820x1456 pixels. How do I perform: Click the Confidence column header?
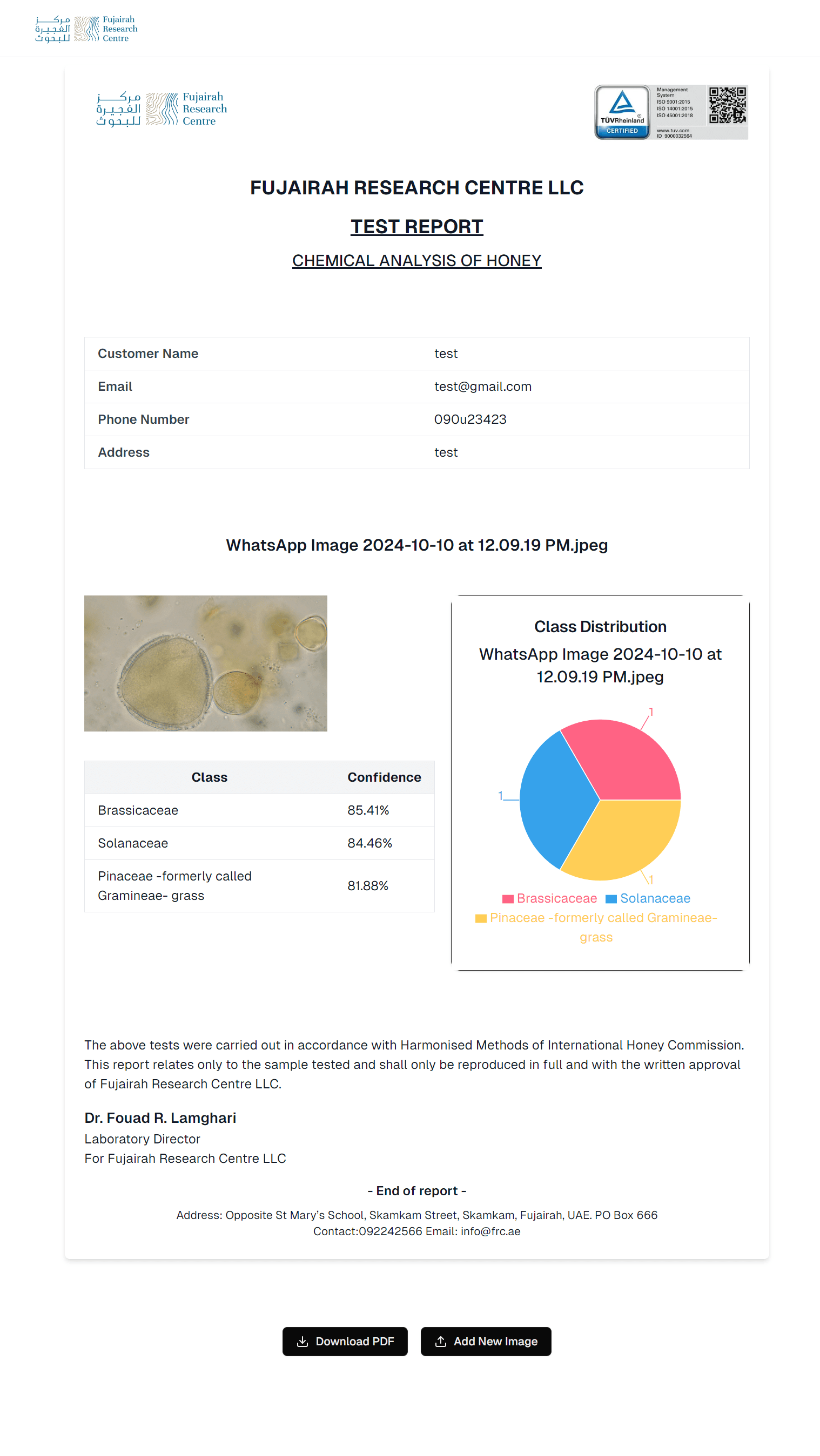point(384,777)
